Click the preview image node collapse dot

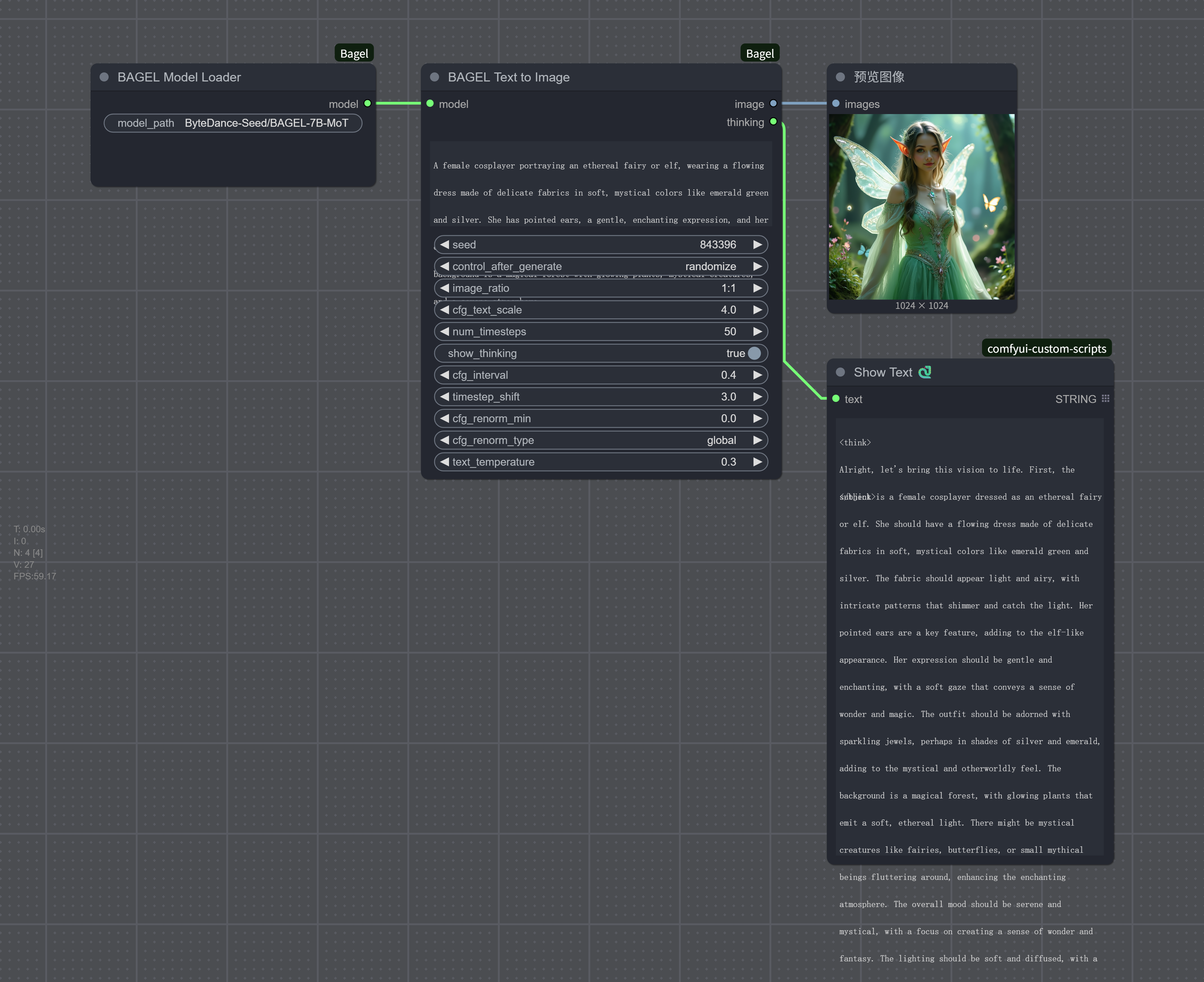(x=840, y=77)
